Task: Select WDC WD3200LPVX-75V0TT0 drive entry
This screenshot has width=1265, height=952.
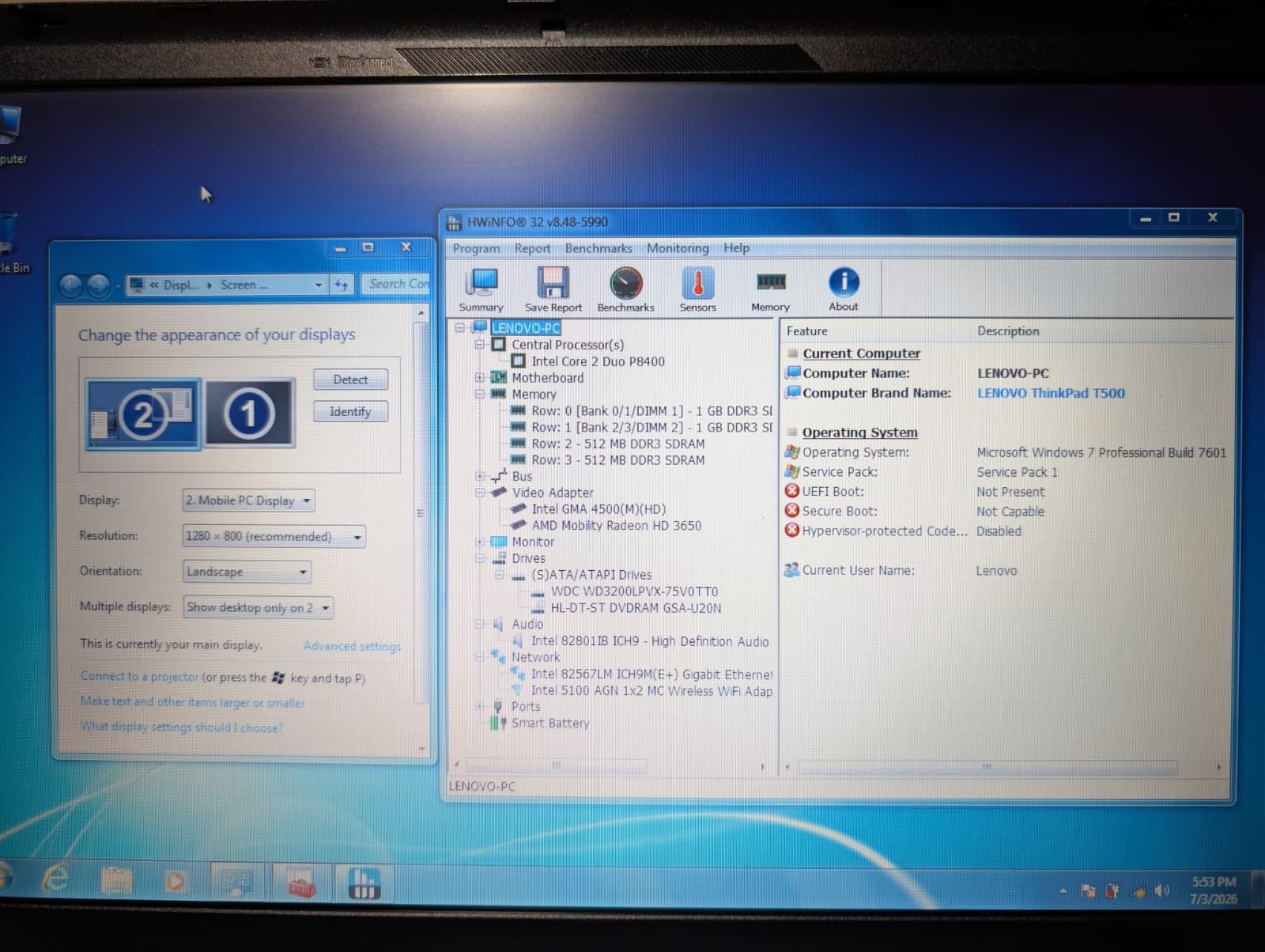Action: click(634, 591)
